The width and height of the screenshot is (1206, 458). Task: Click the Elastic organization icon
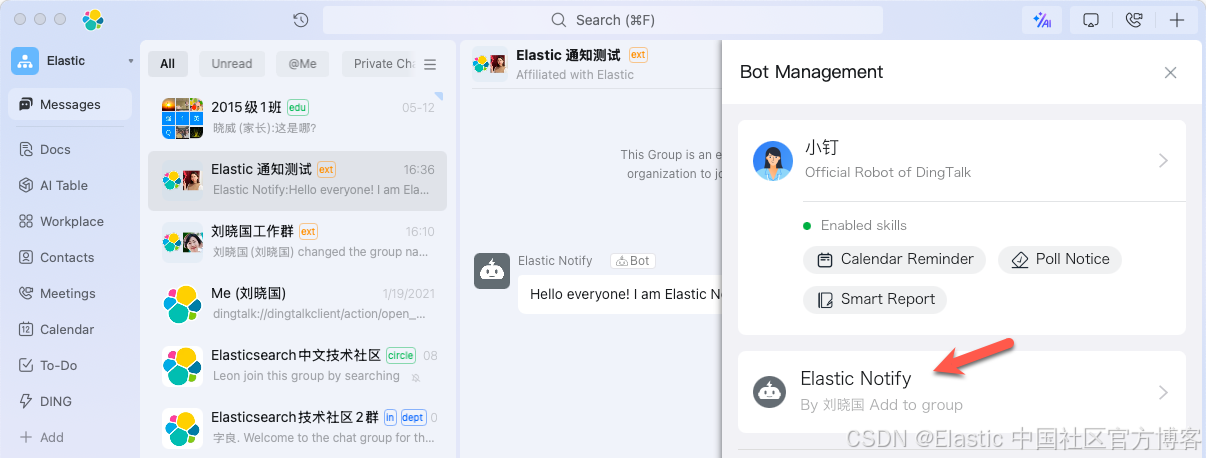click(25, 61)
